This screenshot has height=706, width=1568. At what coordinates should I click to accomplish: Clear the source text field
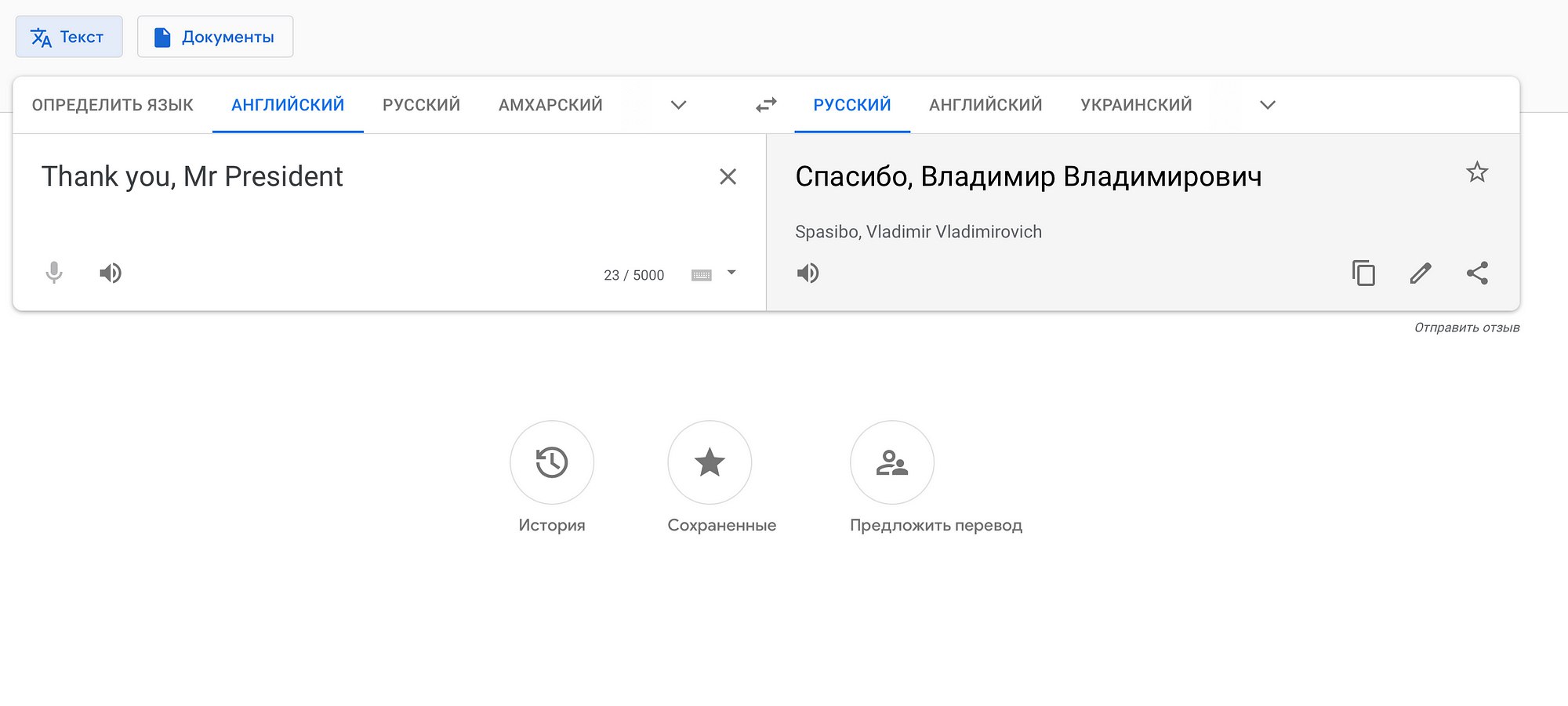pyautogui.click(x=728, y=177)
